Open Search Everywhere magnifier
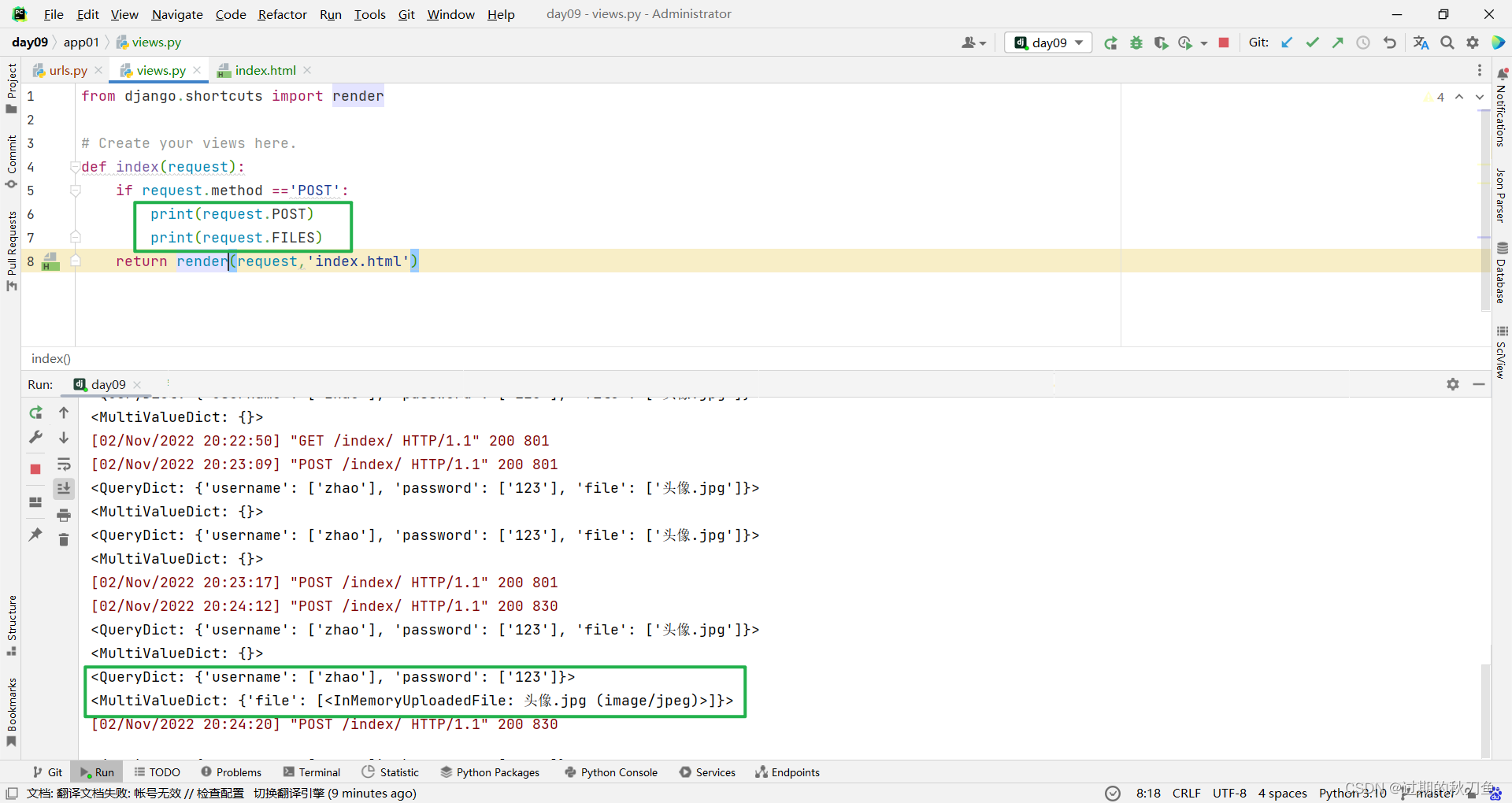This screenshot has width=1512, height=803. click(x=1447, y=43)
